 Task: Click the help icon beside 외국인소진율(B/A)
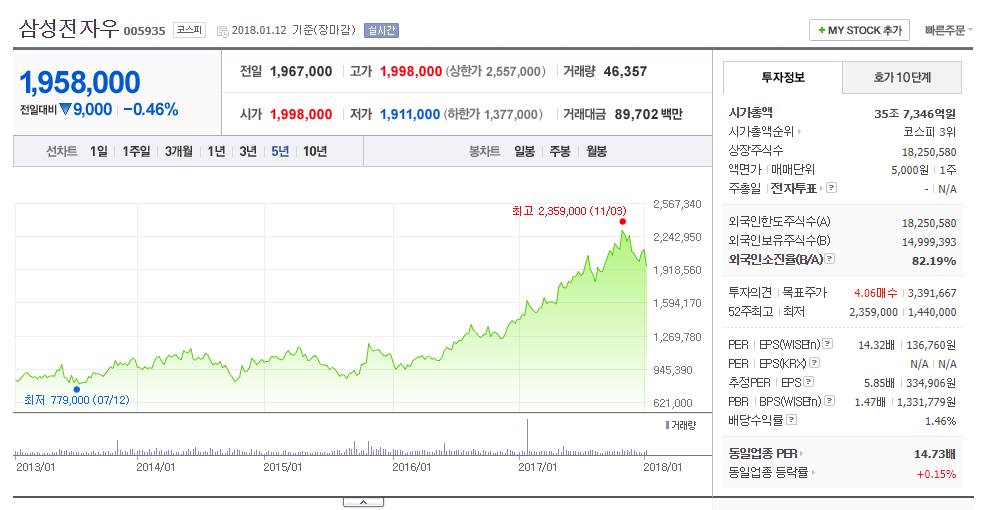click(x=829, y=258)
